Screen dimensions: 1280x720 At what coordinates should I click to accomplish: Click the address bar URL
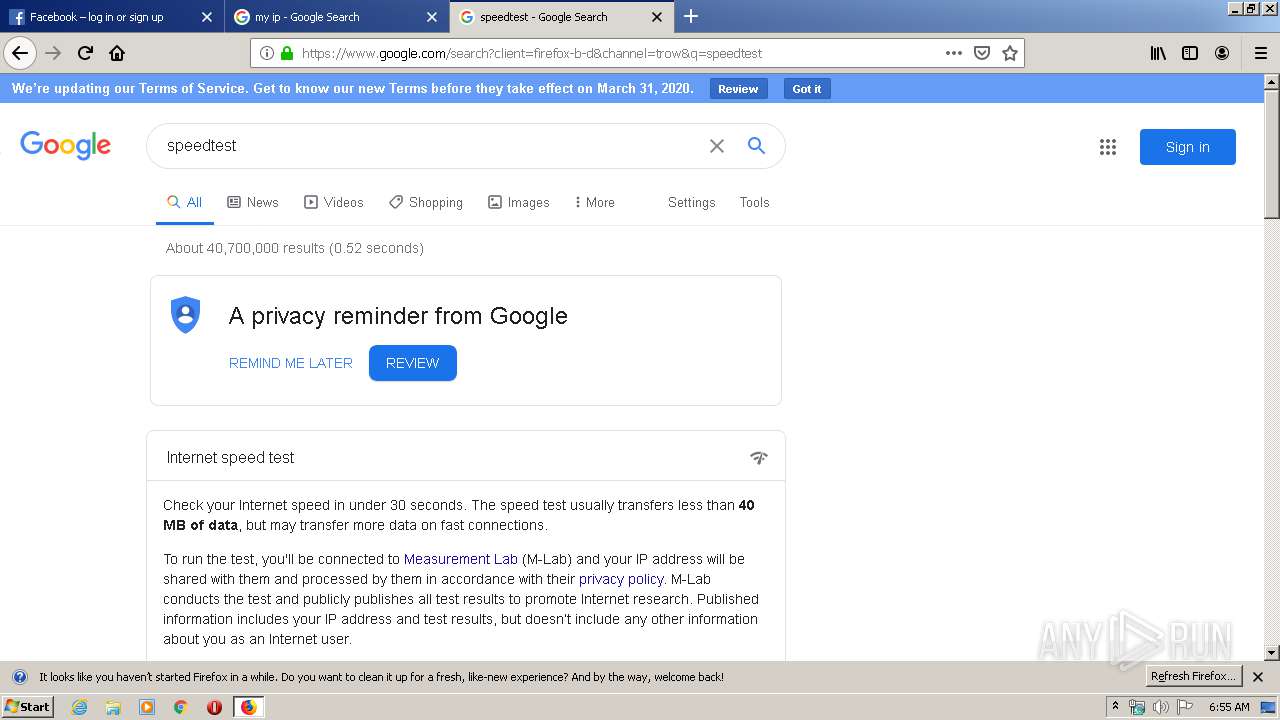pyautogui.click(x=532, y=53)
